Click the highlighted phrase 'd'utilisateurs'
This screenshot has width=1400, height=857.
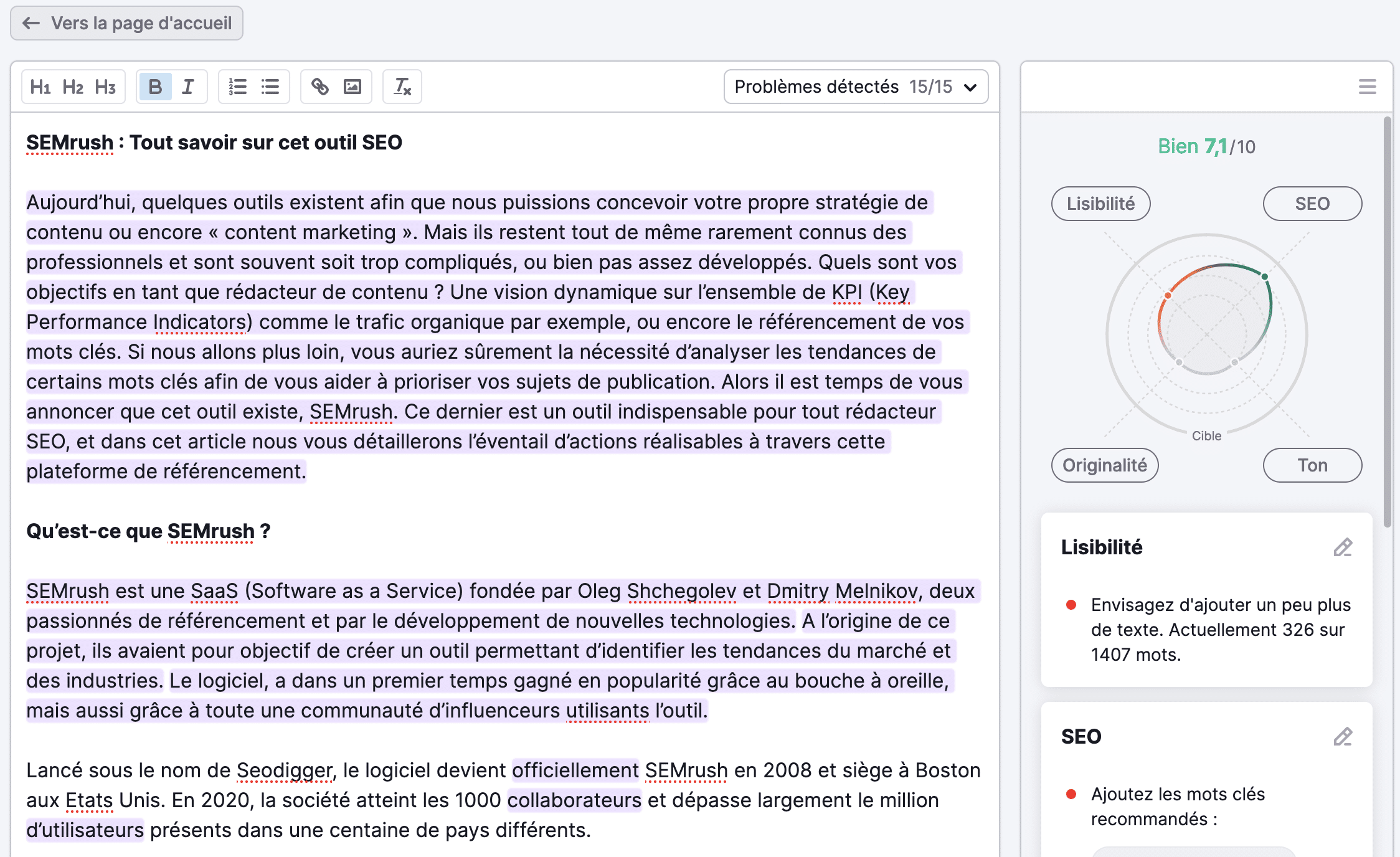click(x=85, y=830)
